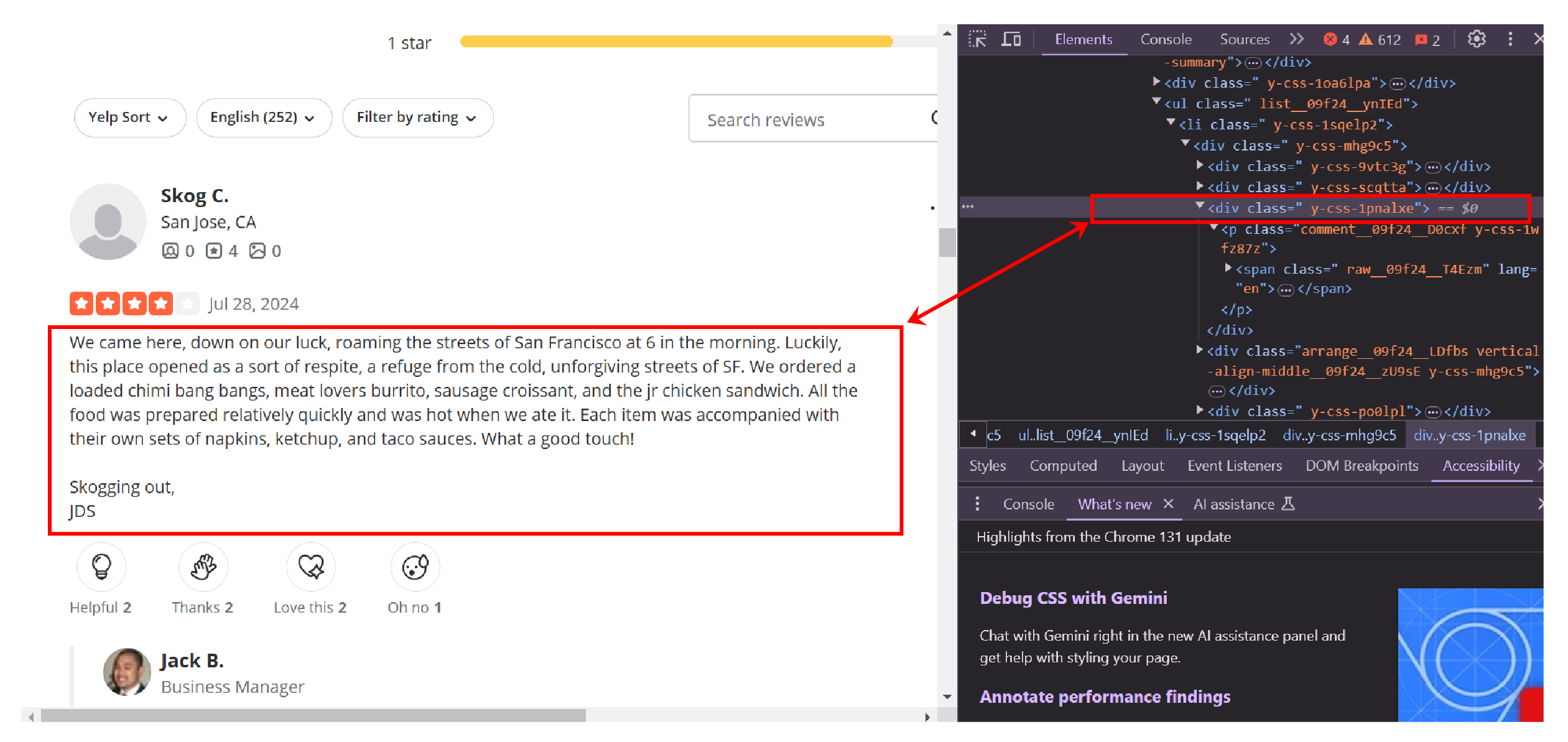Select breadcrumb div.y-css-mhg9c5
The height and width of the screenshot is (742, 1568).
[x=1339, y=435]
